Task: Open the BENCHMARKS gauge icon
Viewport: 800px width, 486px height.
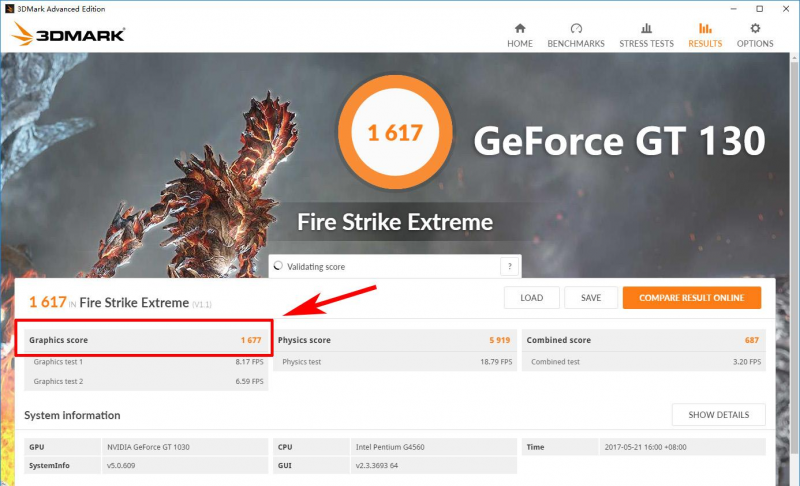Action: pos(576,29)
